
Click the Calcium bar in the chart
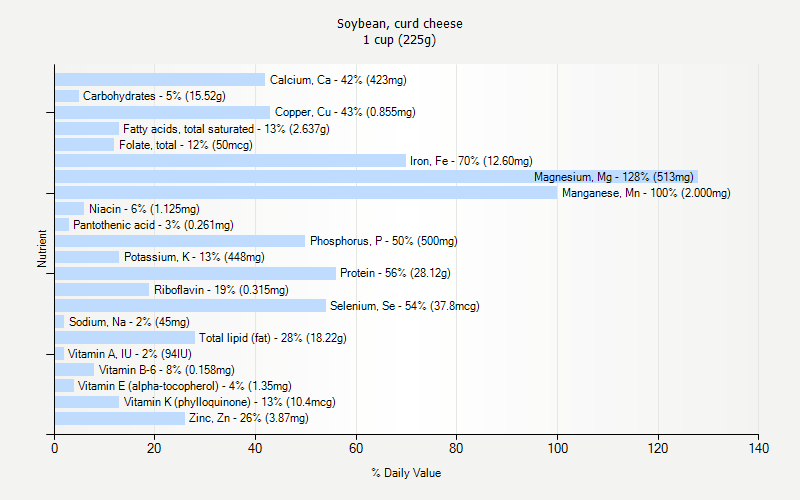[x=160, y=80]
